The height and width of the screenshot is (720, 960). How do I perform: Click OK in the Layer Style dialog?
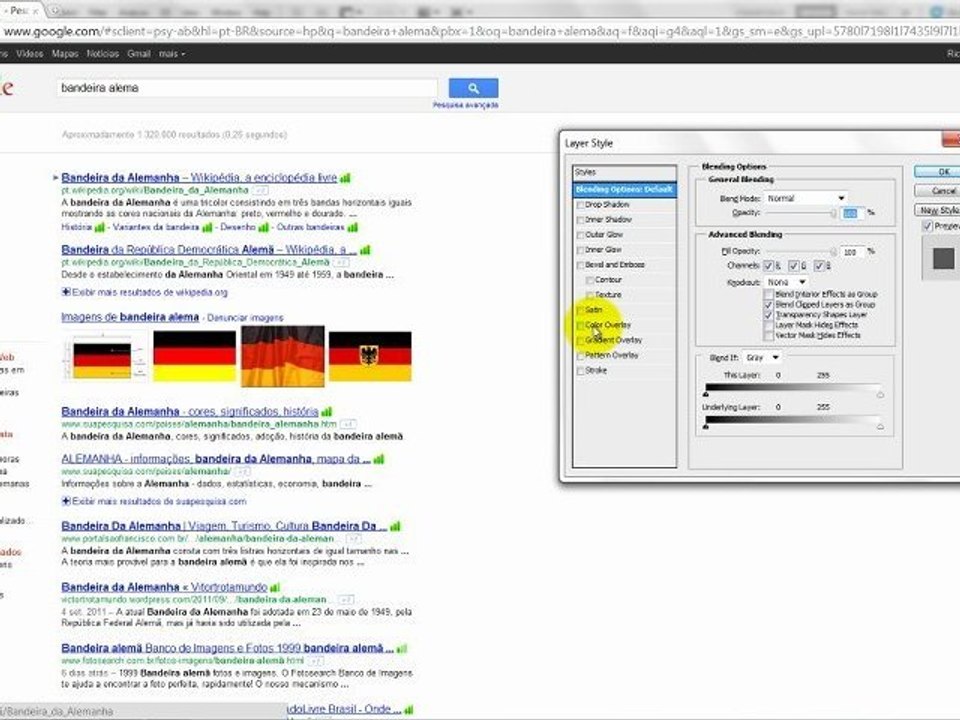click(937, 172)
